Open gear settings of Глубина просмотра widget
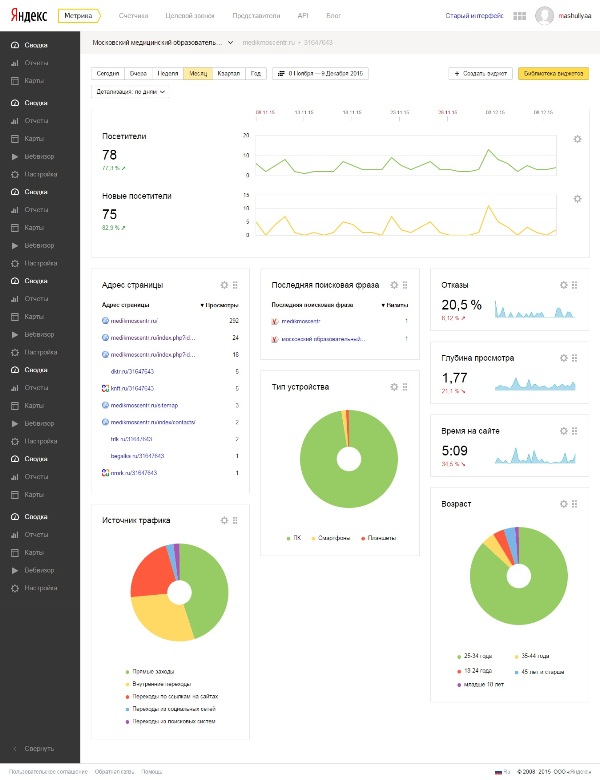The width and height of the screenshot is (600, 780). coord(563,358)
